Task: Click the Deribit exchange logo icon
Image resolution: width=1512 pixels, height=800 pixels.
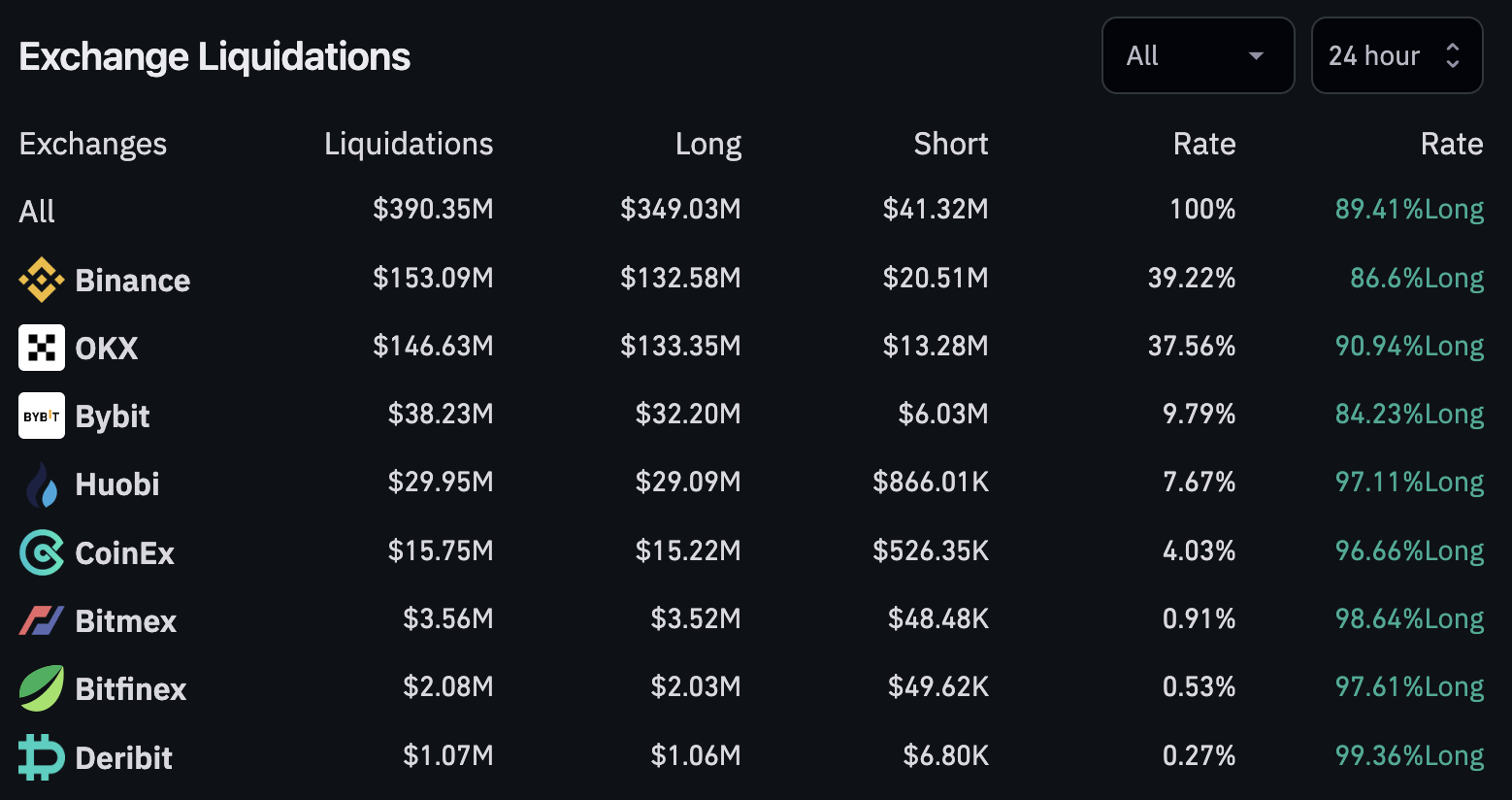Action: pyautogui.click(x=42, y=757)
